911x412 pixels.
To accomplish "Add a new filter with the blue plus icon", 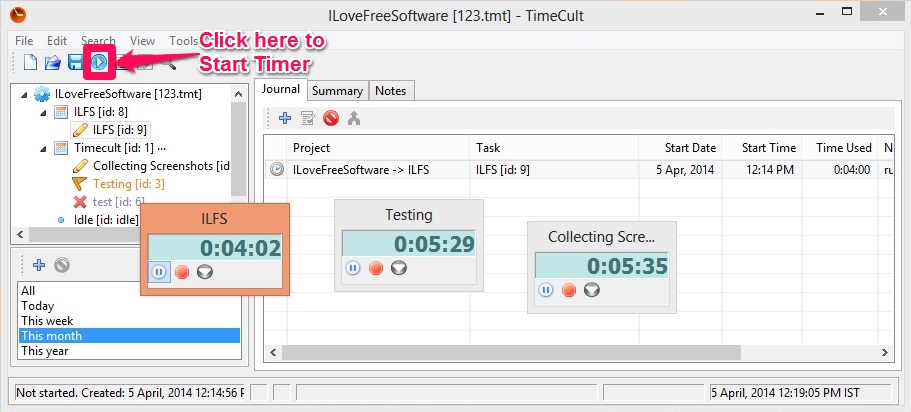I will pyautogui.click(x=39, y=265).
